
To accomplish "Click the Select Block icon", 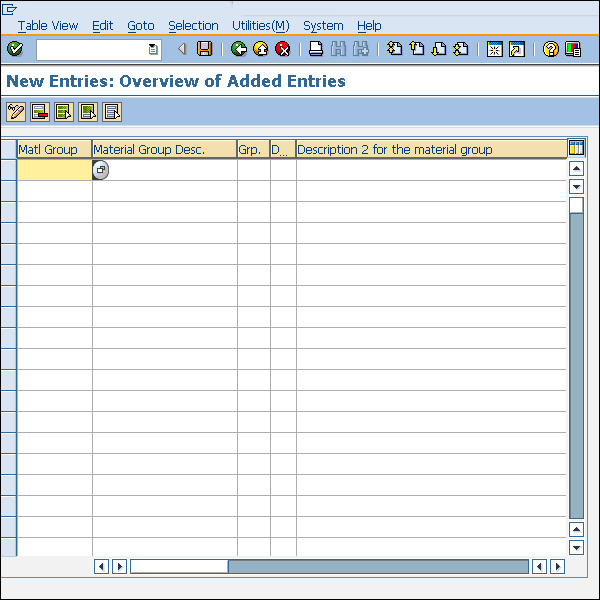I will 88,112.
